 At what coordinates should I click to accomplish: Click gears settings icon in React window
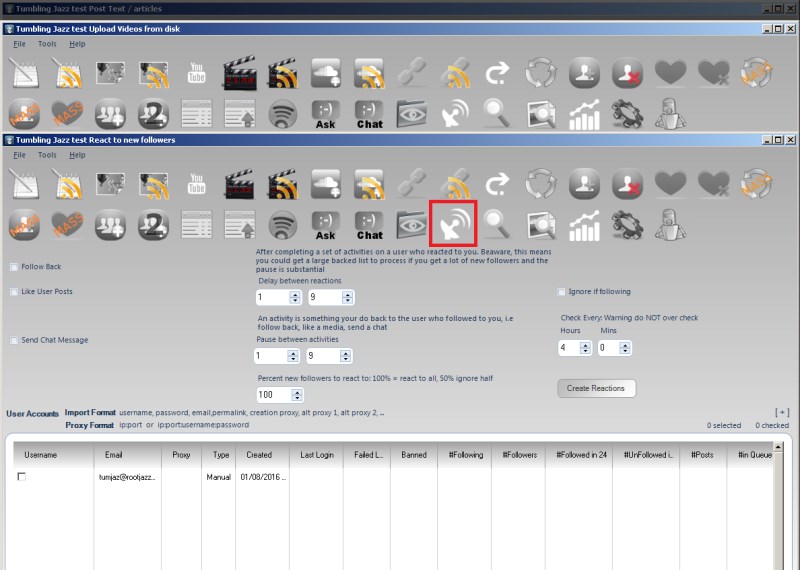click(627, 225)
